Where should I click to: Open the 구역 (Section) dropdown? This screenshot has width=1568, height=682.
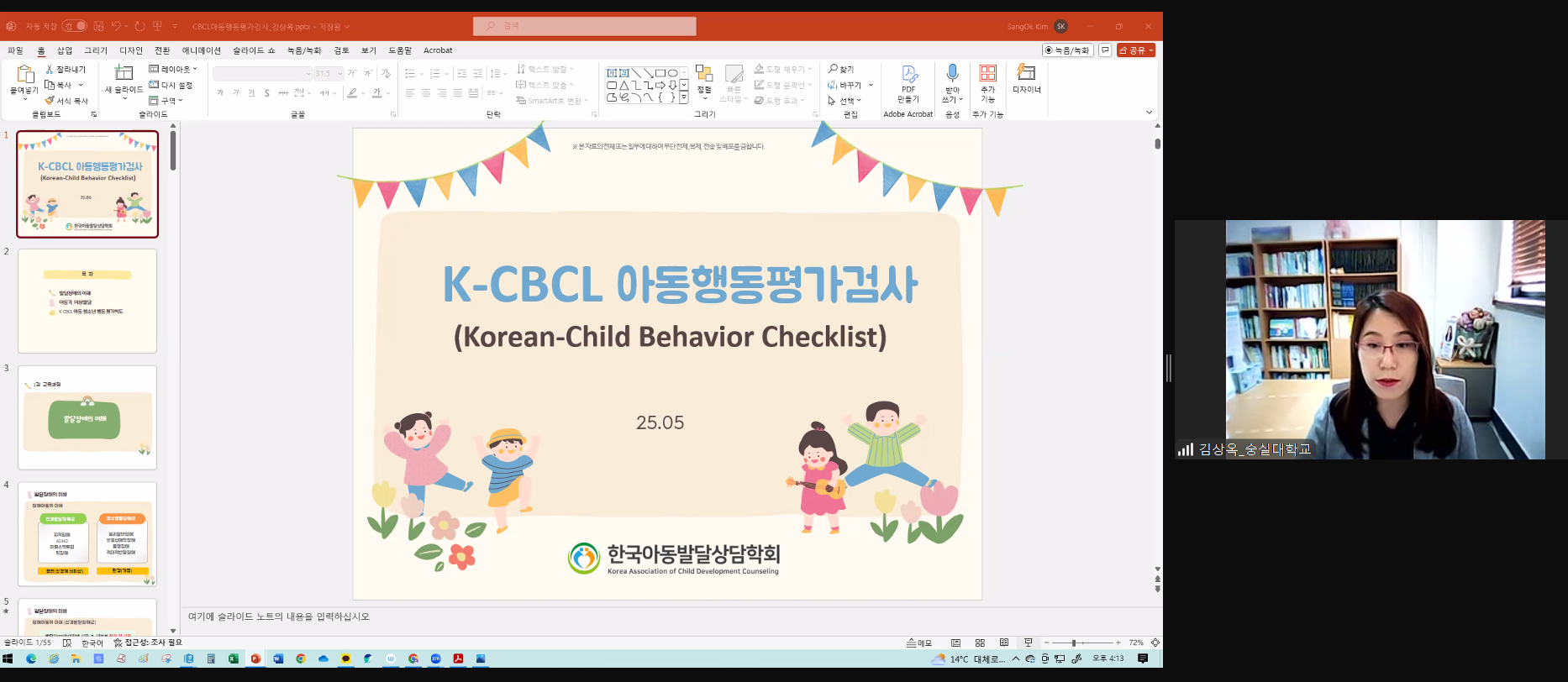[166, 100]
